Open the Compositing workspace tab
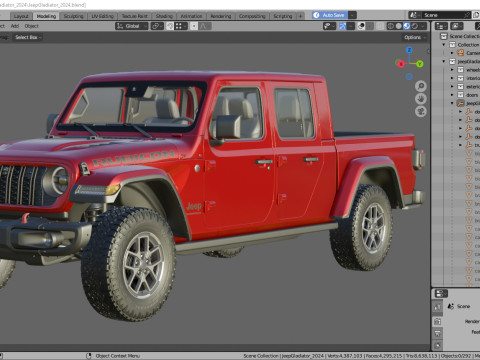The width and height of the screenshot is (480, 360). pos(252,16)
